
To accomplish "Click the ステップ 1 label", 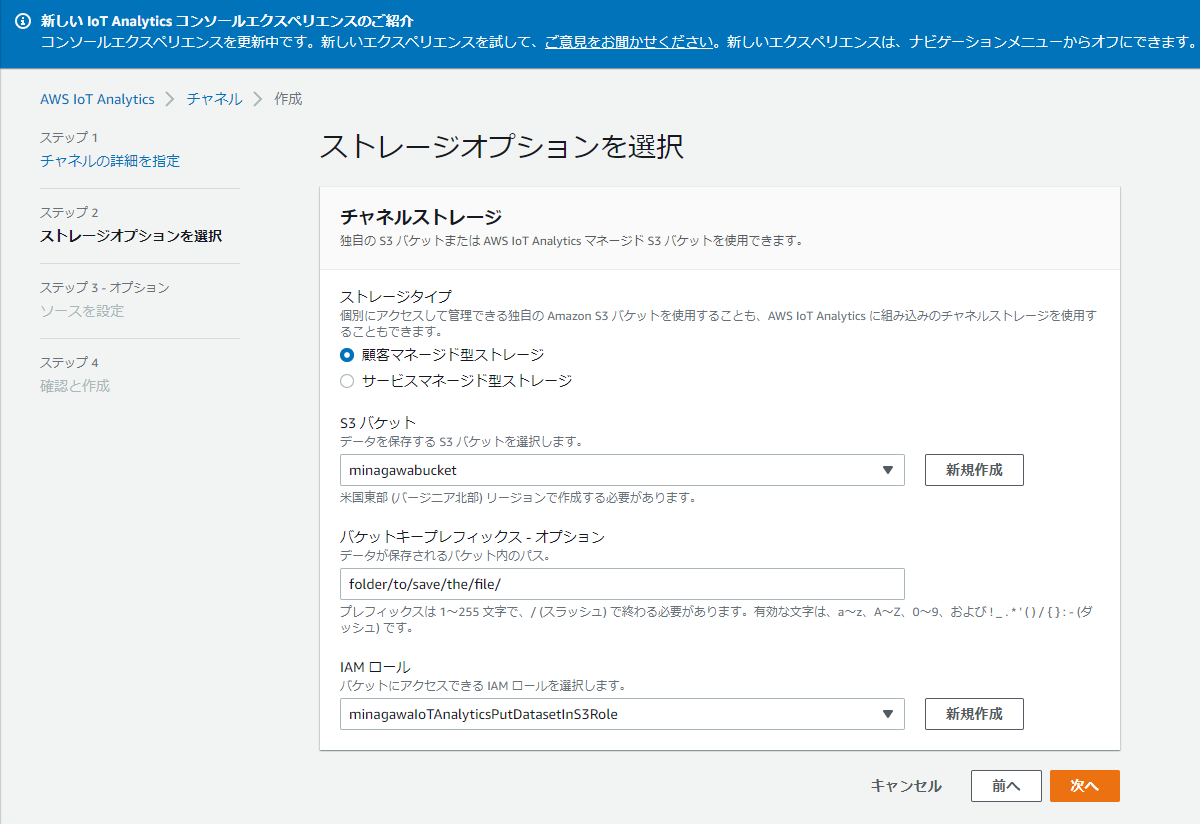I will click(x=69, y=137).
